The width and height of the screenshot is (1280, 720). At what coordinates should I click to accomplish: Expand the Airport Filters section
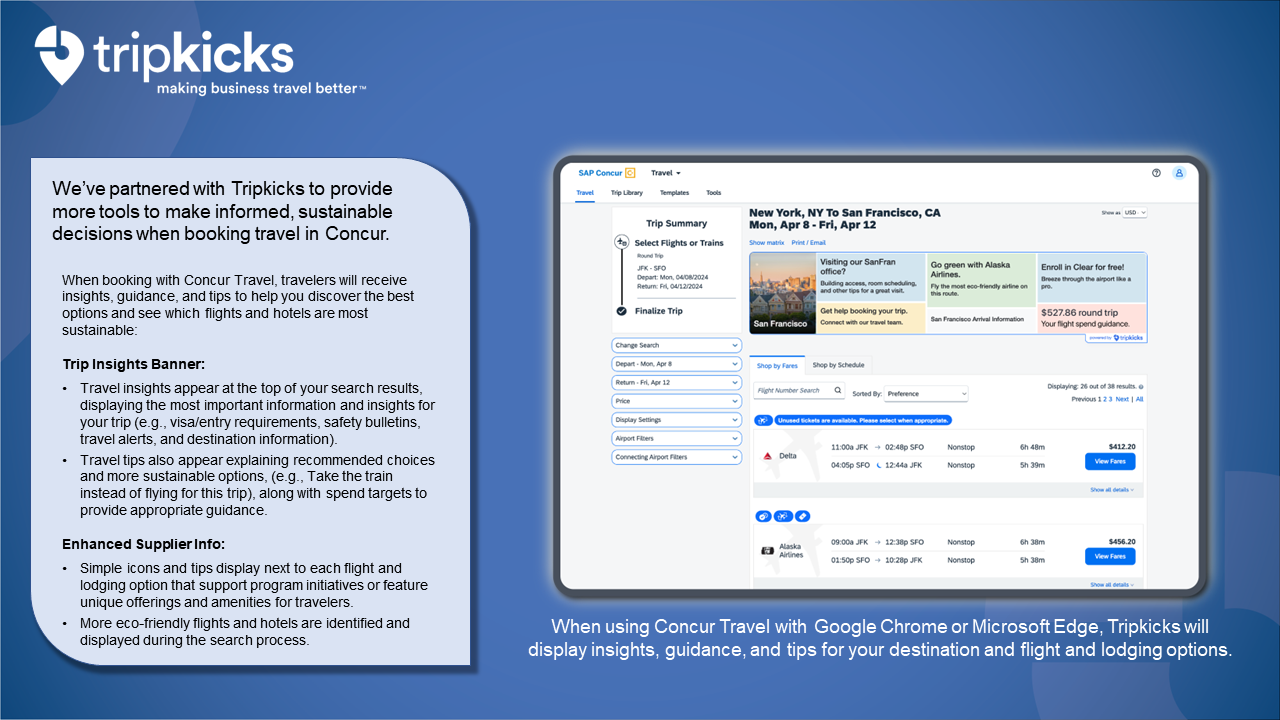coord(676,438)
